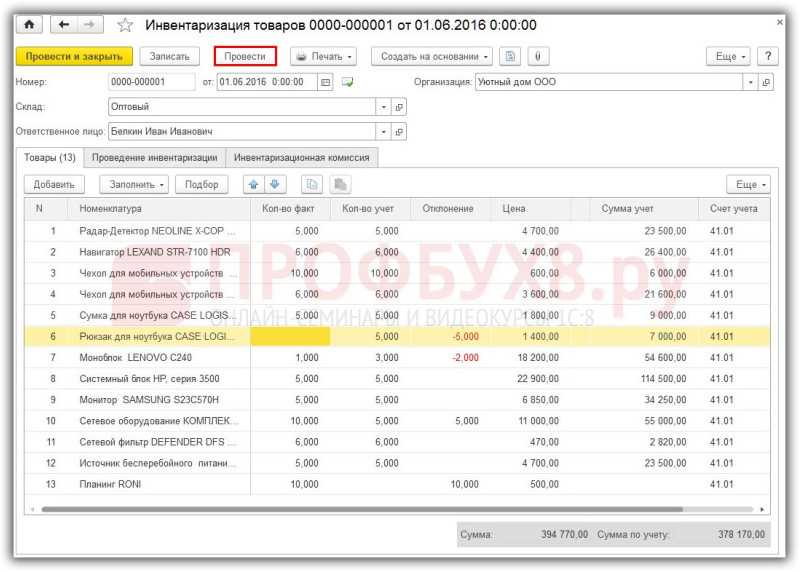This screenshot has height=572, width=800.
Task: Open the Печать dropdown menu
Action: pyautogui.click(x=323, y=57)
